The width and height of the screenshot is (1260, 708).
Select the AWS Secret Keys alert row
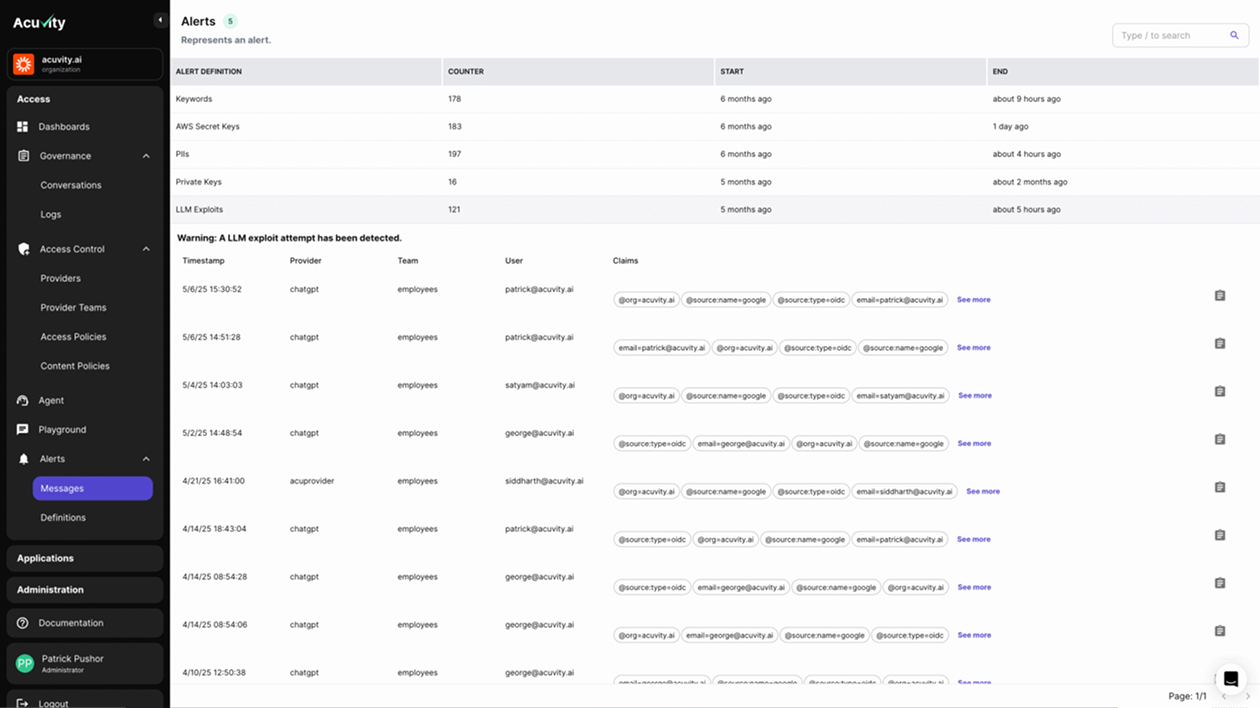click(208, 127)
